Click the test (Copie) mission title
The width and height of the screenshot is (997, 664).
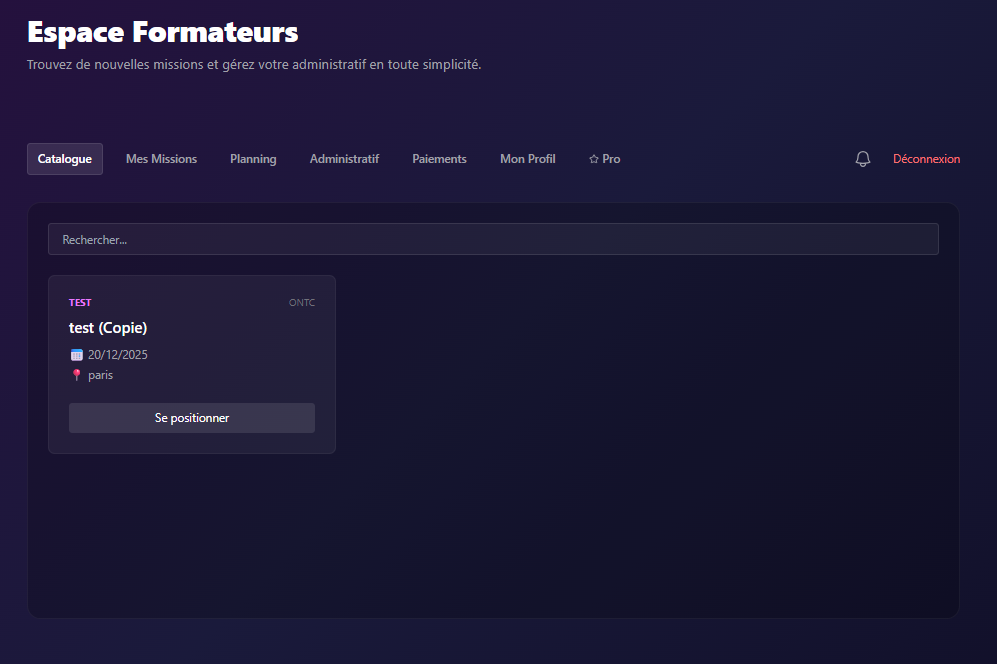click(x=108, y=328)
